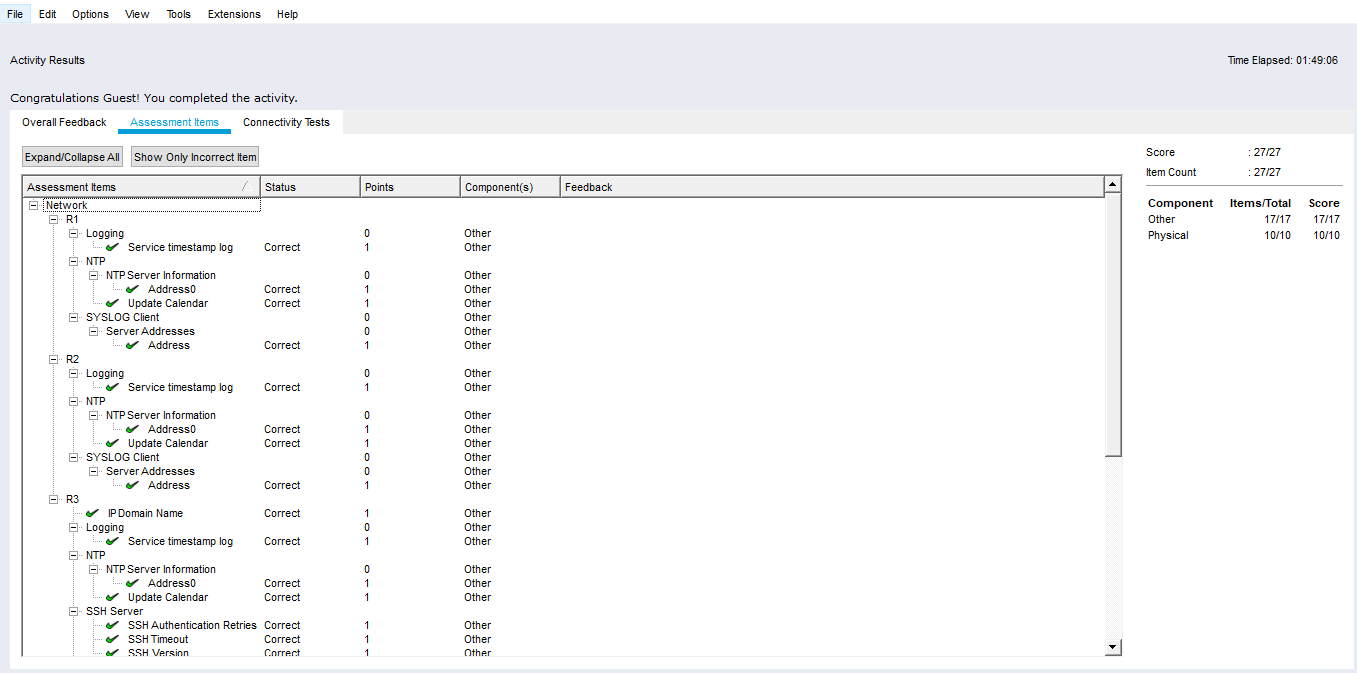Click scrollbar up arrow in assessment list
Screen dimensions: 1357x673
1113,185
